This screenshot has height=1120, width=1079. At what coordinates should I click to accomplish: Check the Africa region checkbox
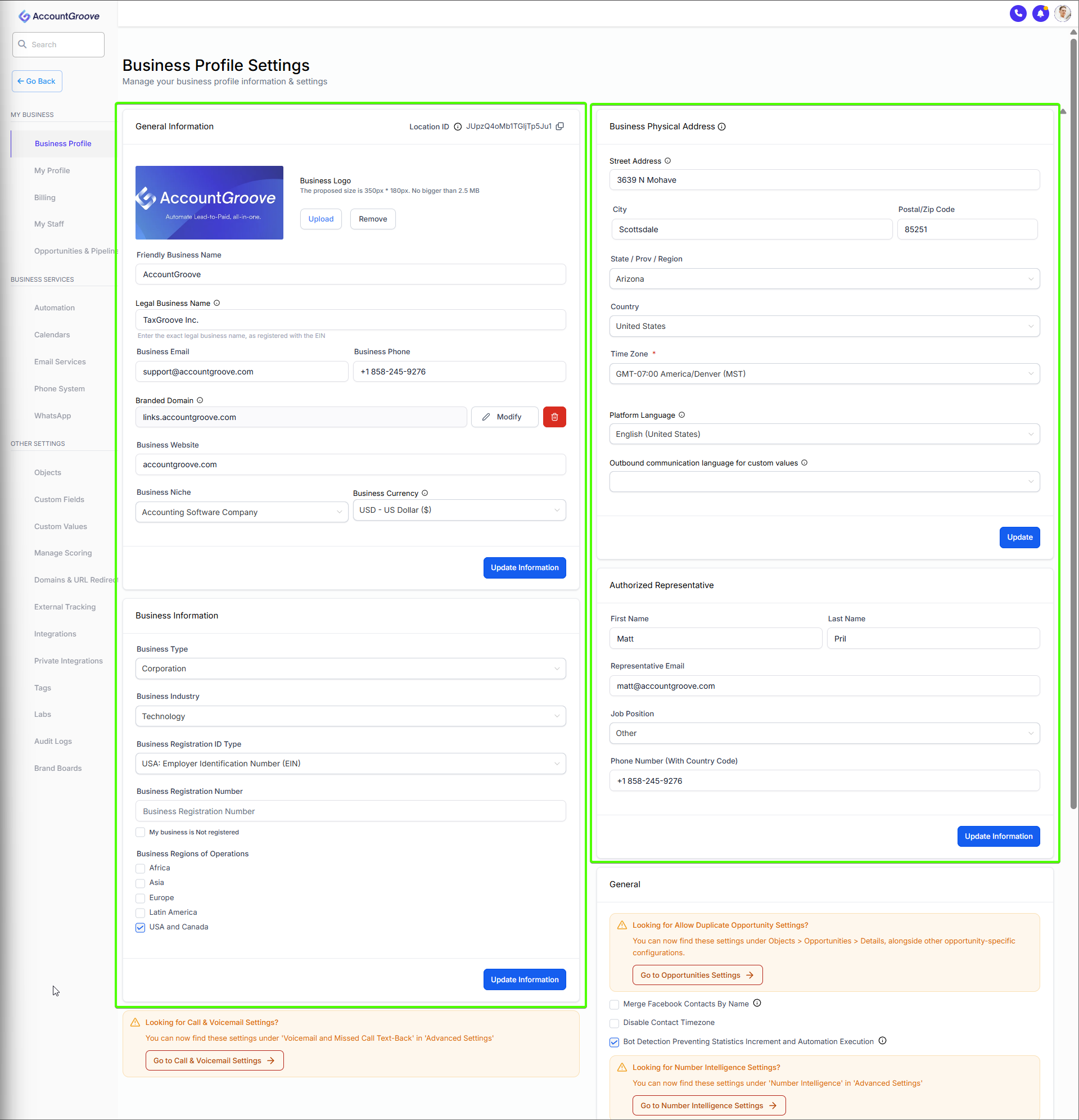pyautogui.click(x=140, y=869)
